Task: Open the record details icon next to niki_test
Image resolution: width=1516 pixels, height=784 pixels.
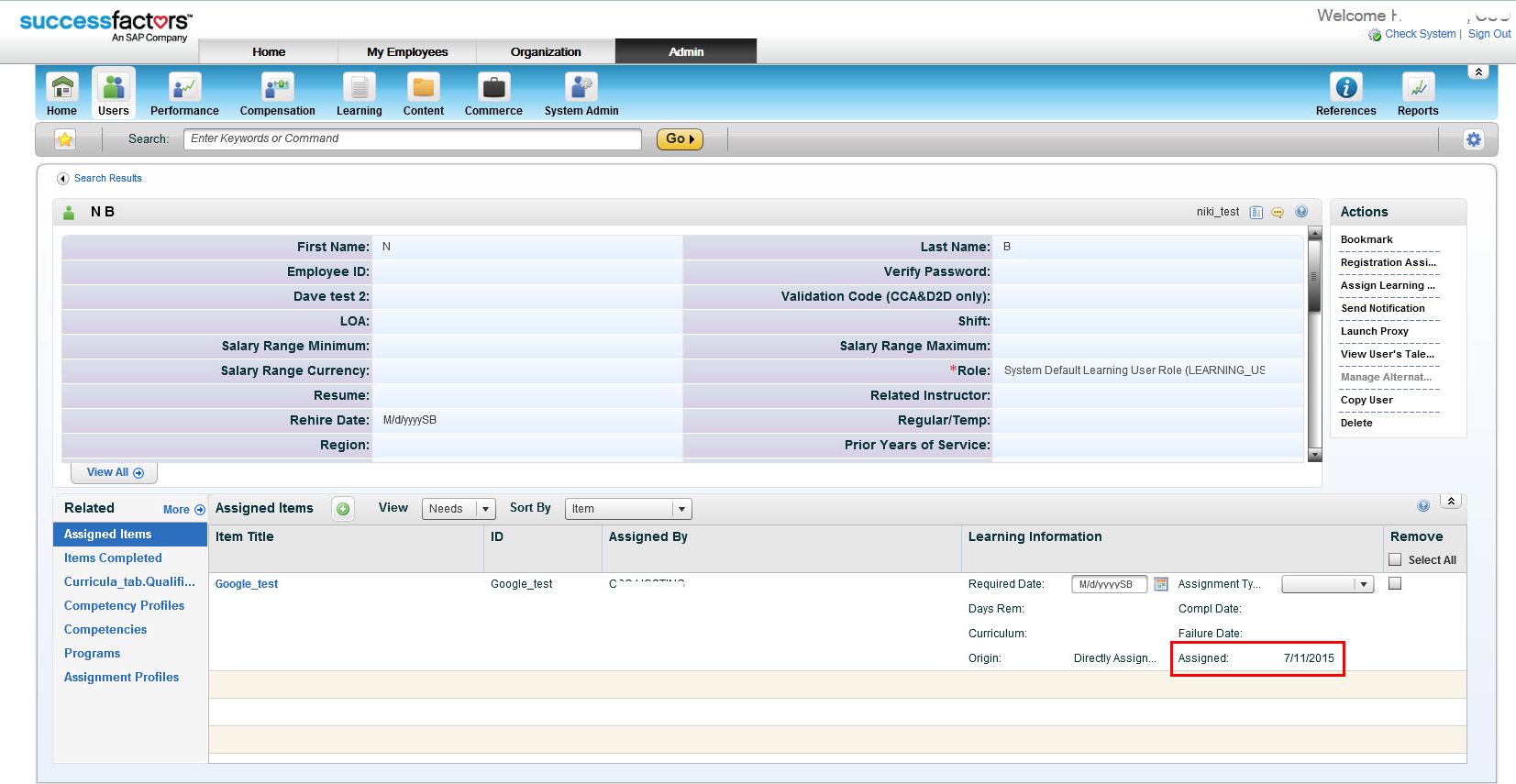Action: coord(1256,213)
